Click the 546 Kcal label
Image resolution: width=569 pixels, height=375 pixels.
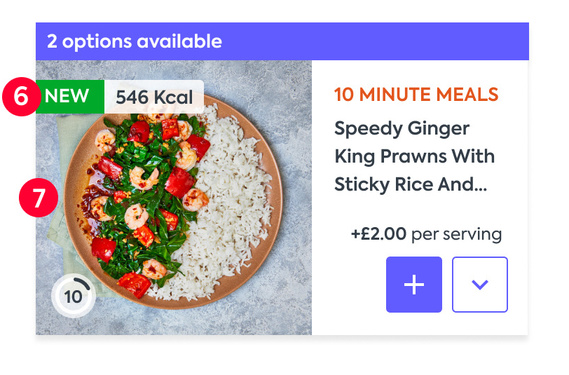(154, 97)
